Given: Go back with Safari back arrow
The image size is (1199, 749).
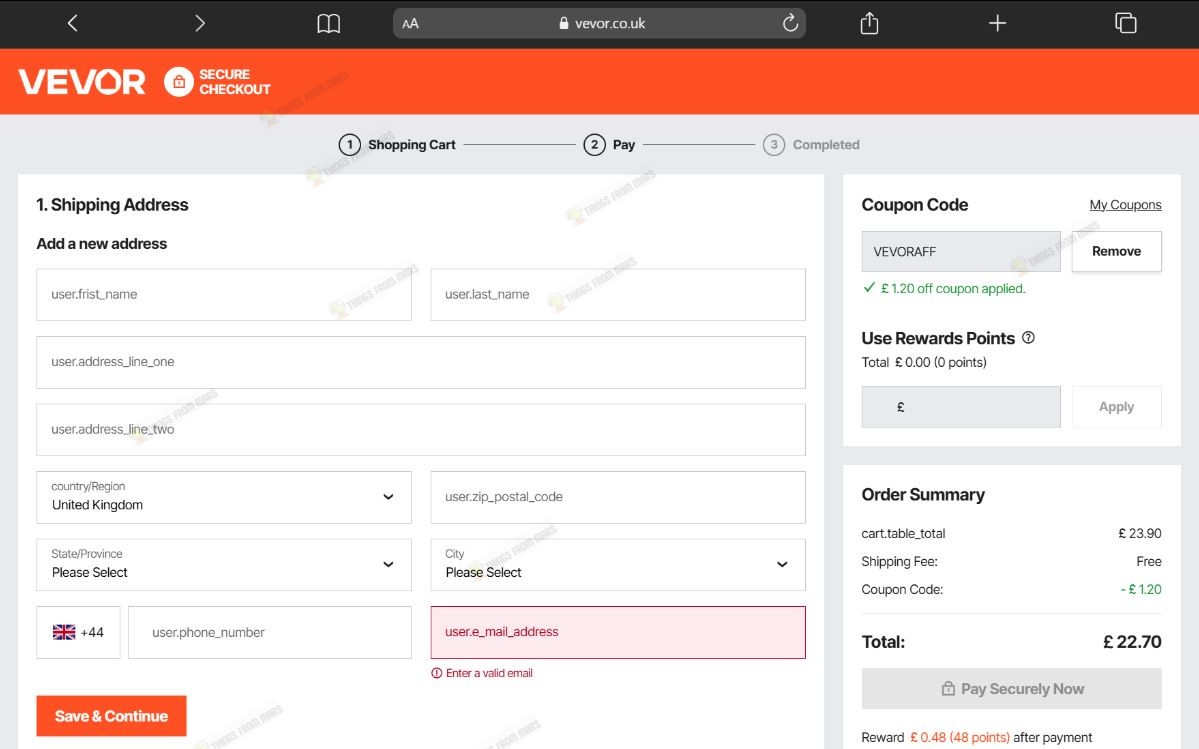Looking at the screenshot, I should pos(73,24).
